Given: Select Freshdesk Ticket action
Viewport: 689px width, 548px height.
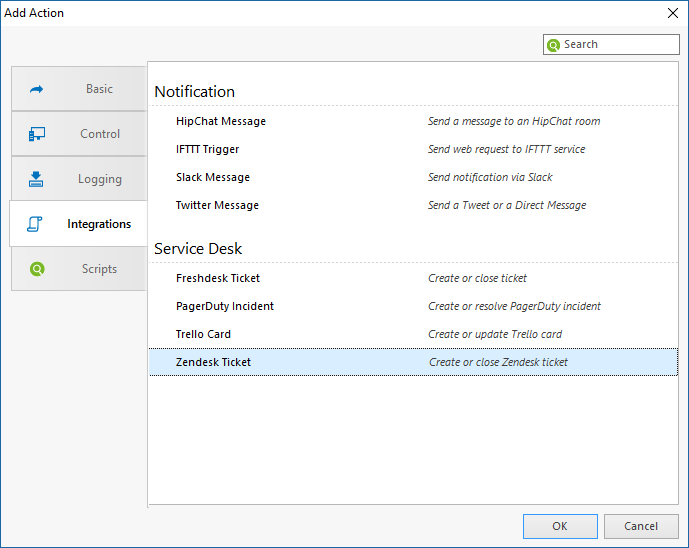Looking at the screenshot, I should (218, 278).
